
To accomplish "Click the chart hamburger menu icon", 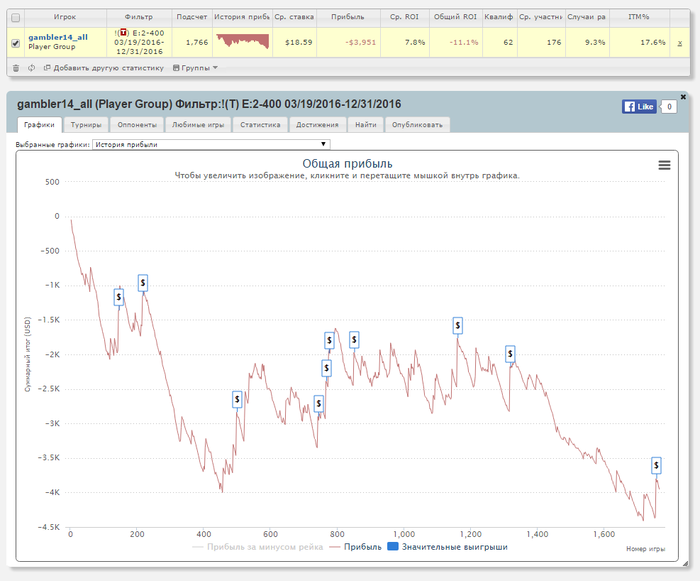I will tap(664, 166).
